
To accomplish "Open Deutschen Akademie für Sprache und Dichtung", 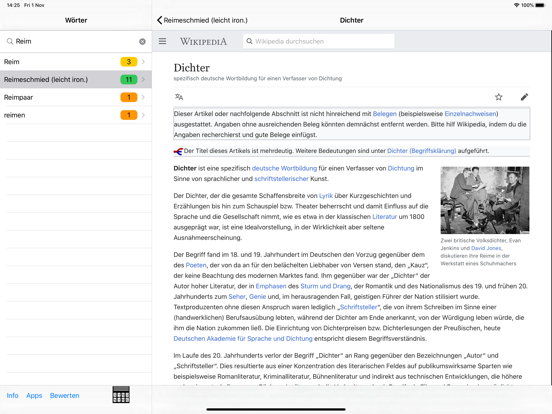I will coord(243,339).
